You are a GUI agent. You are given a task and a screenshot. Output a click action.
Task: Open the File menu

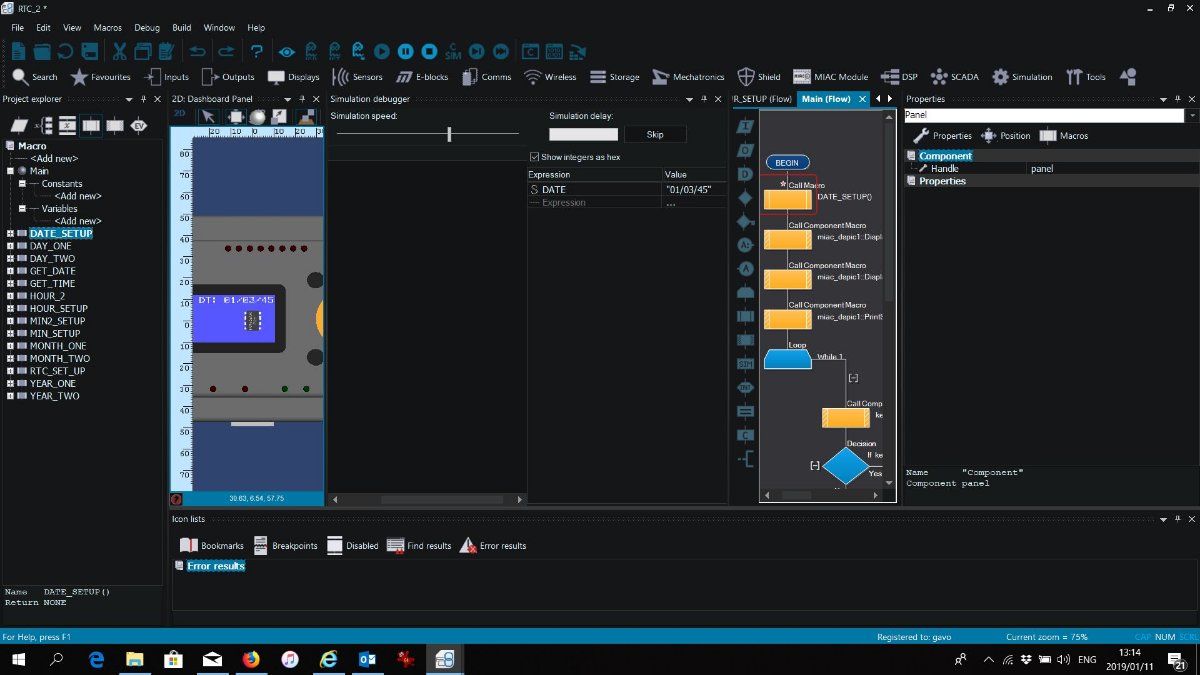point(18,28)
